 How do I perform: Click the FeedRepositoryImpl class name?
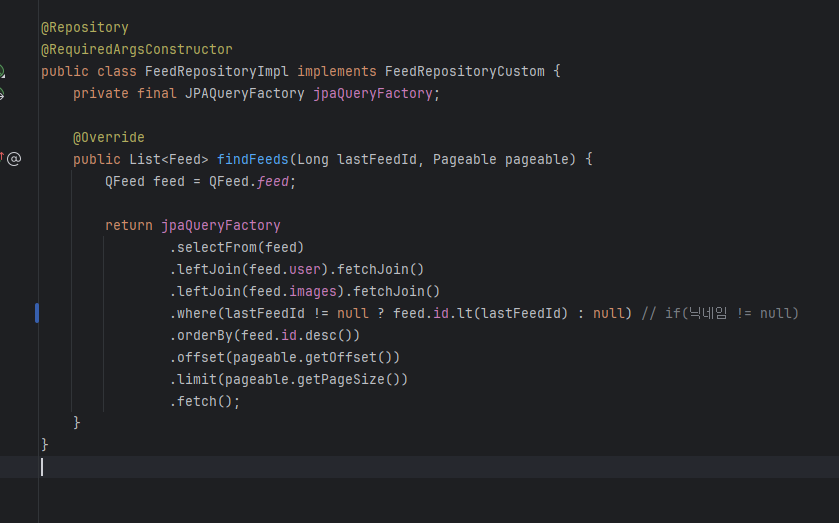(217, 71)
